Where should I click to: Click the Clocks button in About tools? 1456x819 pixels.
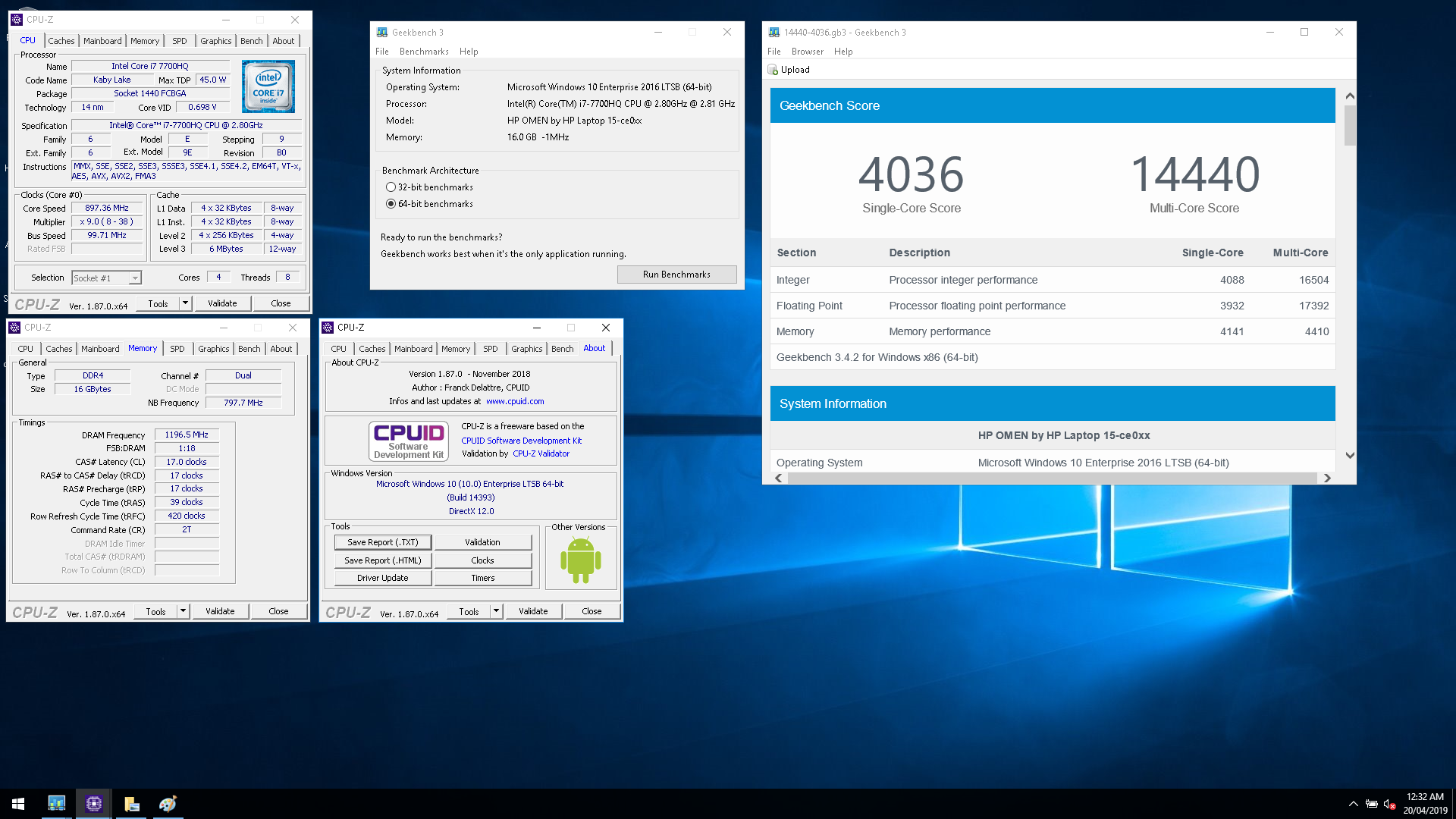(483, 560)
